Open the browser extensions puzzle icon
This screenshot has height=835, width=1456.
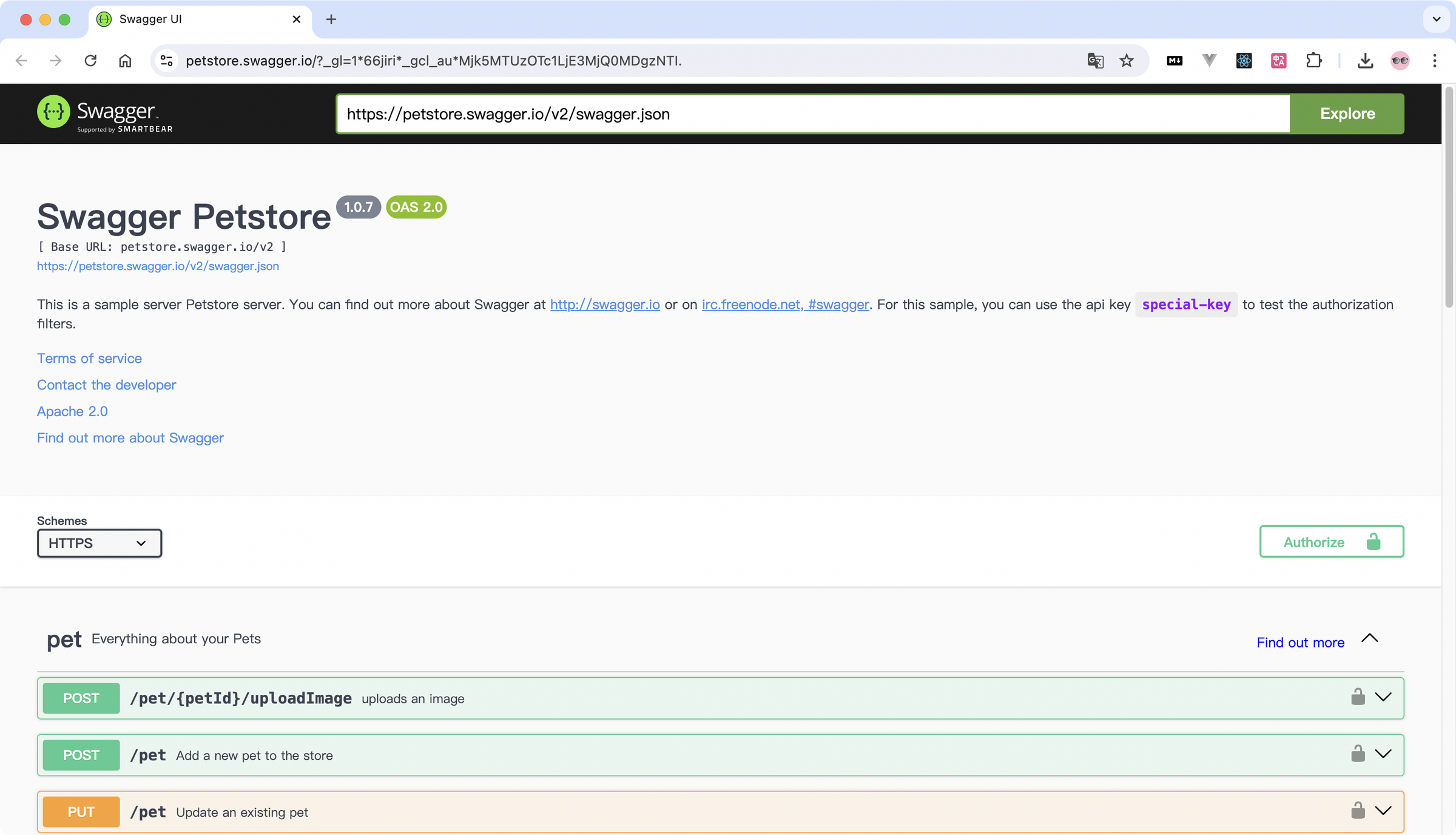click(1313, 61)
